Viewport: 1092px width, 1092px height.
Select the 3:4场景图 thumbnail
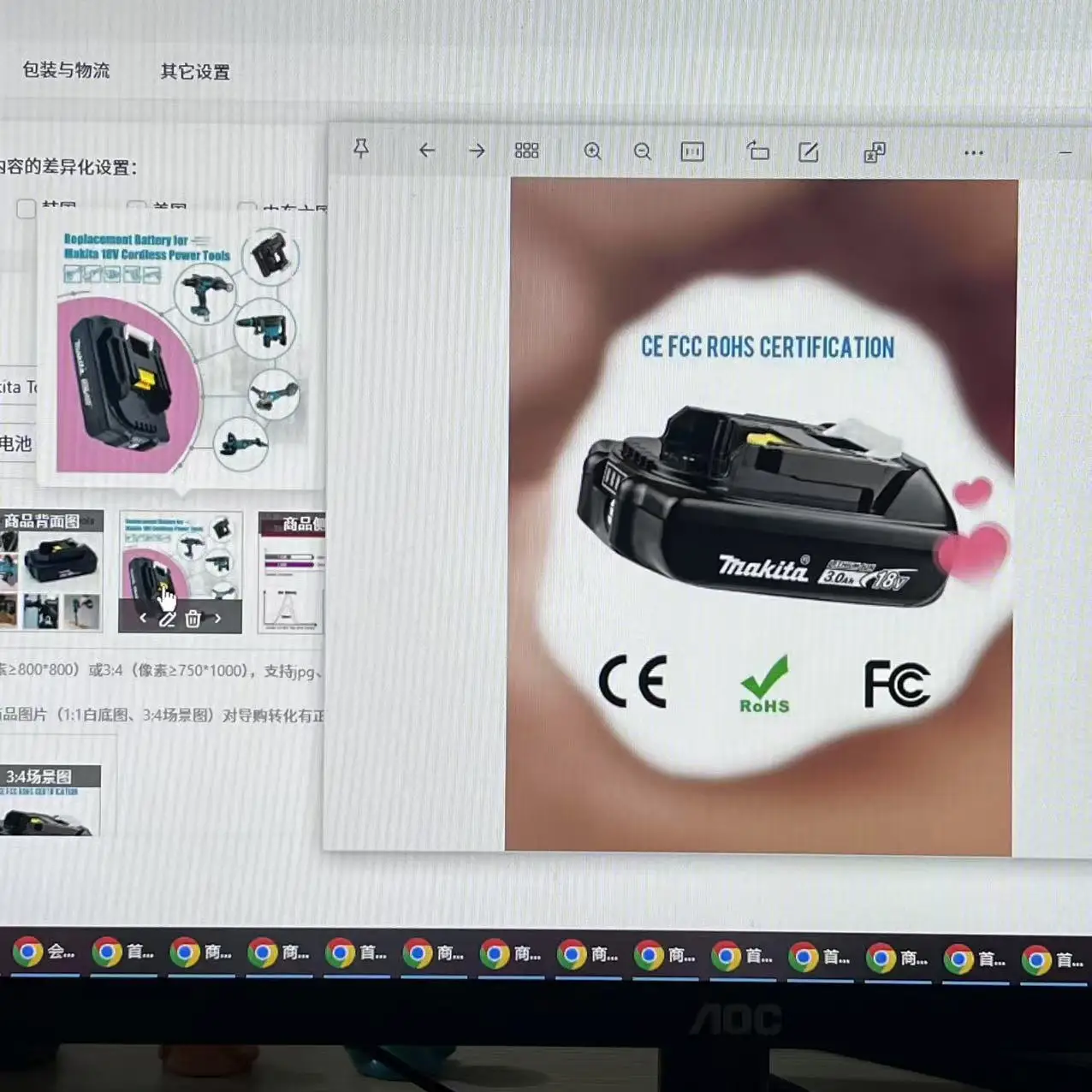[x=50, y=800]
